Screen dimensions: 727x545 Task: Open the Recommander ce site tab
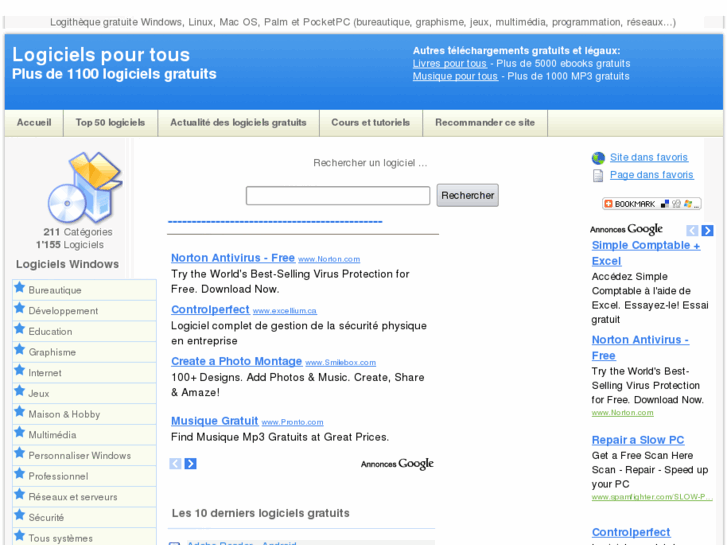pyautogui.click(x=485, y=122)
